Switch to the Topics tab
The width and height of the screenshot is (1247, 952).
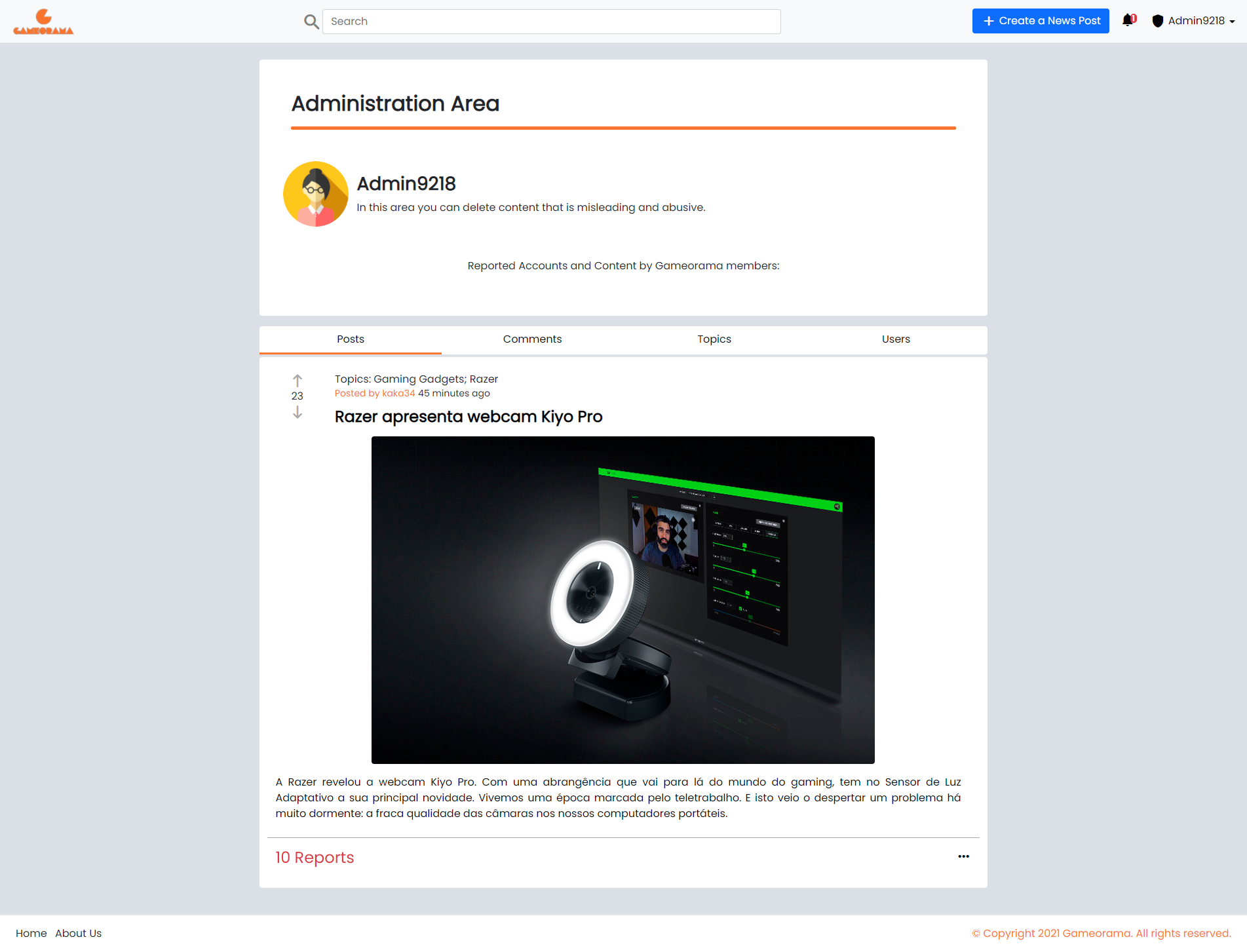(714, 339)
